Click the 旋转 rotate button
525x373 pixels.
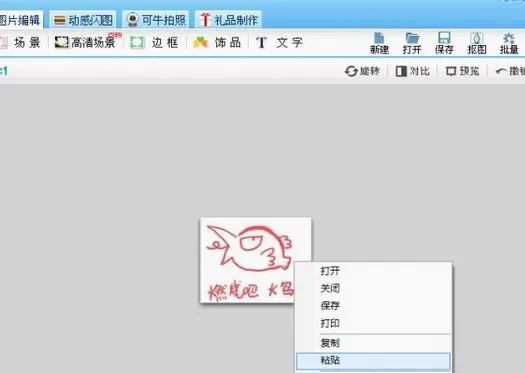(362, 71)
